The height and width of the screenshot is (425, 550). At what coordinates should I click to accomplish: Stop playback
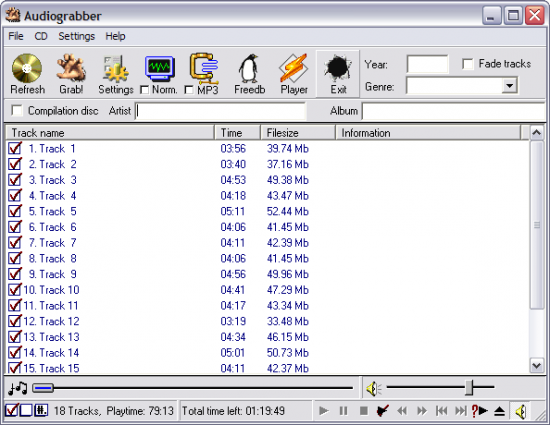(x=364, y=411)
